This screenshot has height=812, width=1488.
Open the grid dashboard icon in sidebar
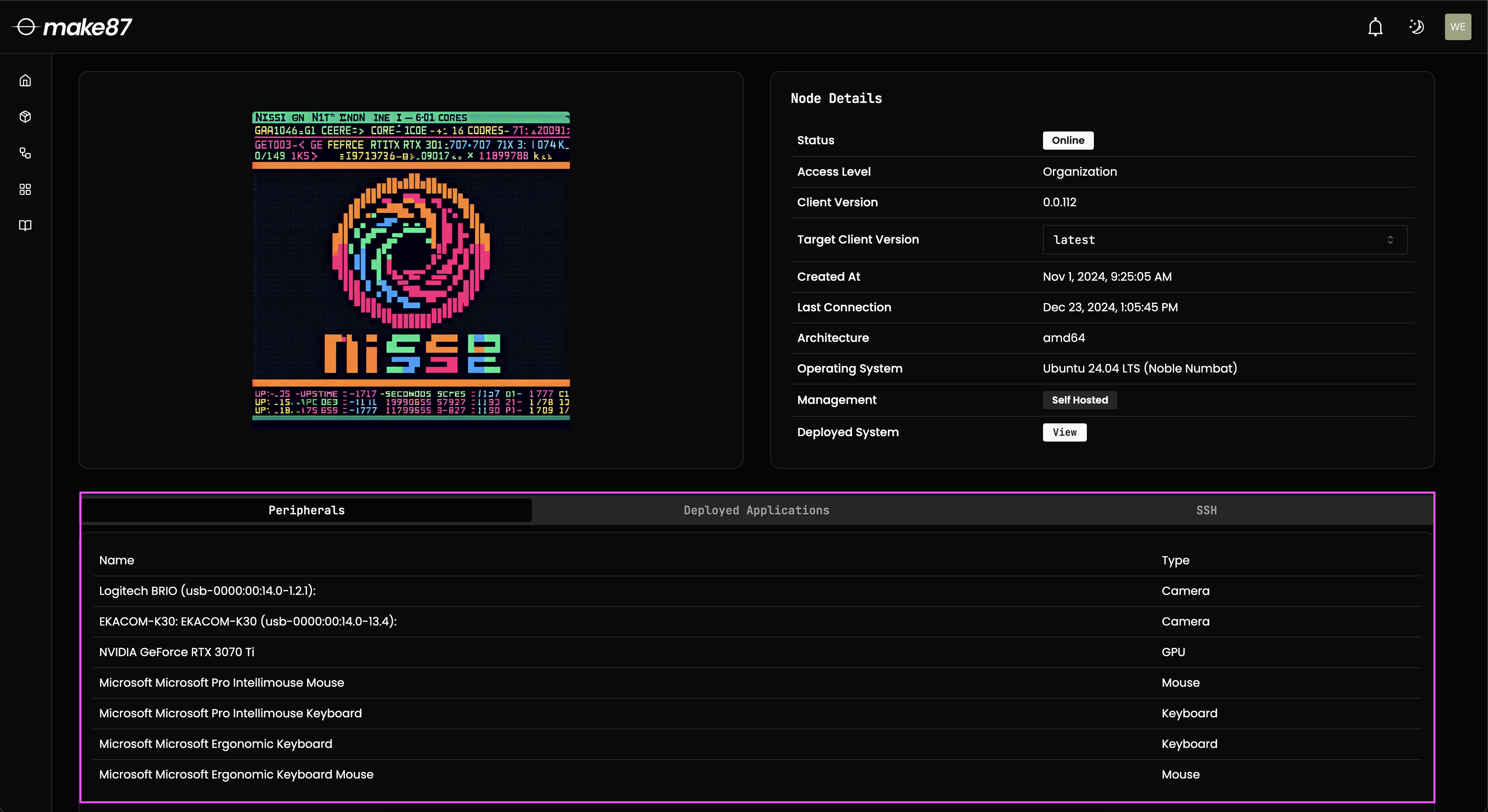click(25, 189)
